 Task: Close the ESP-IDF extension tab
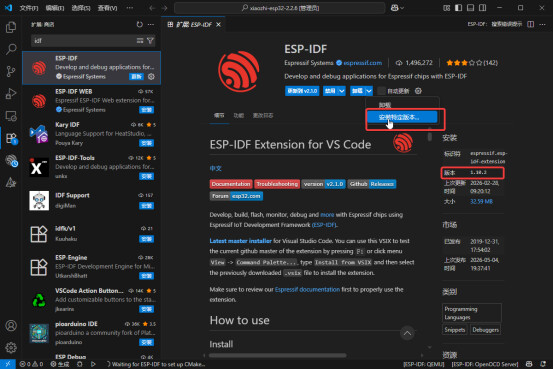coord(218,24)
